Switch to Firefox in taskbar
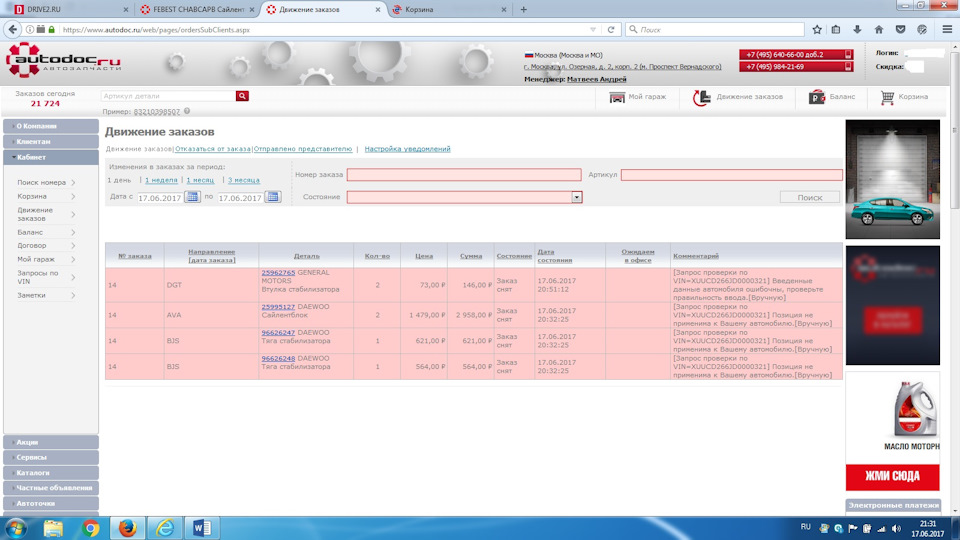The height and width of the screenshot is (540, 960). coord(127,528)
